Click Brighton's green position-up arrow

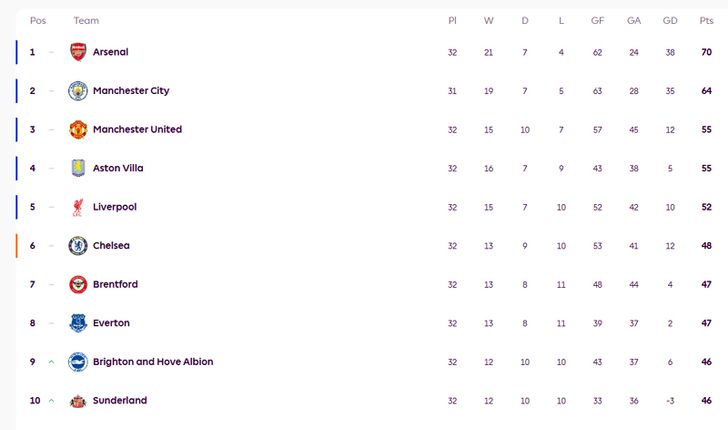[x=51, y=362]
